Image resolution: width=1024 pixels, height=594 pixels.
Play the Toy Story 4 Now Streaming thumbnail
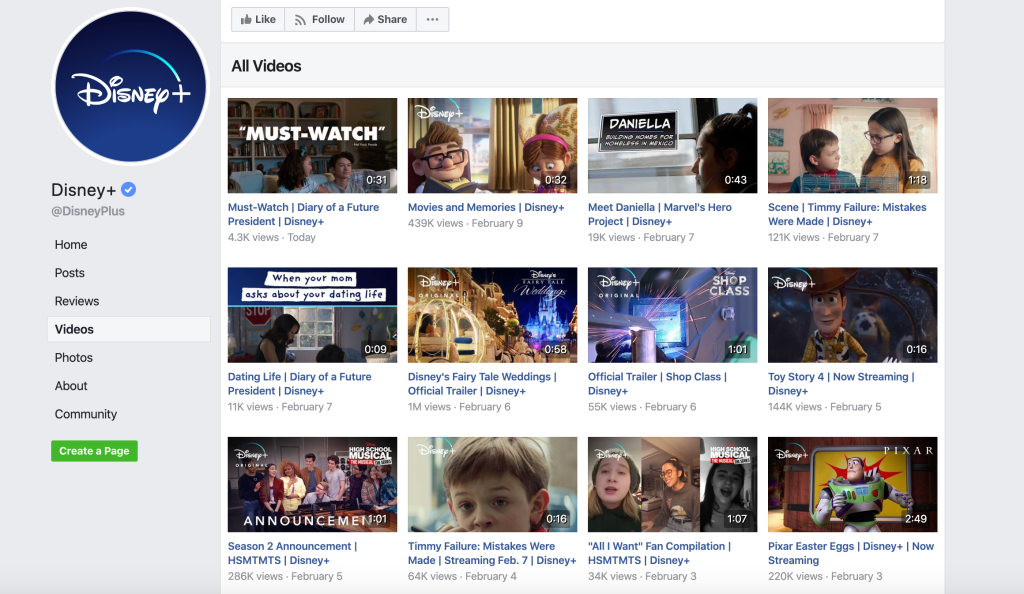point(852,315)
